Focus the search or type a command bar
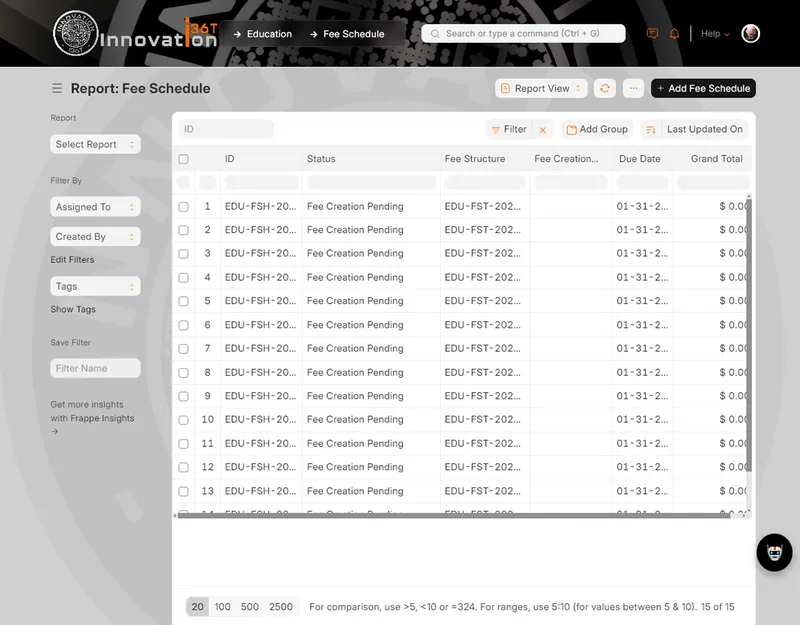This screenshot has width=800, height=625. tap(523, 34)
